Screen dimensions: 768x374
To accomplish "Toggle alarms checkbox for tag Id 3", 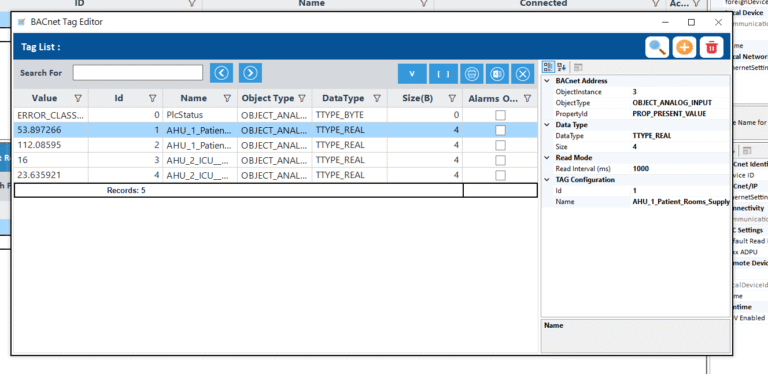I will (x=500, y=160).
